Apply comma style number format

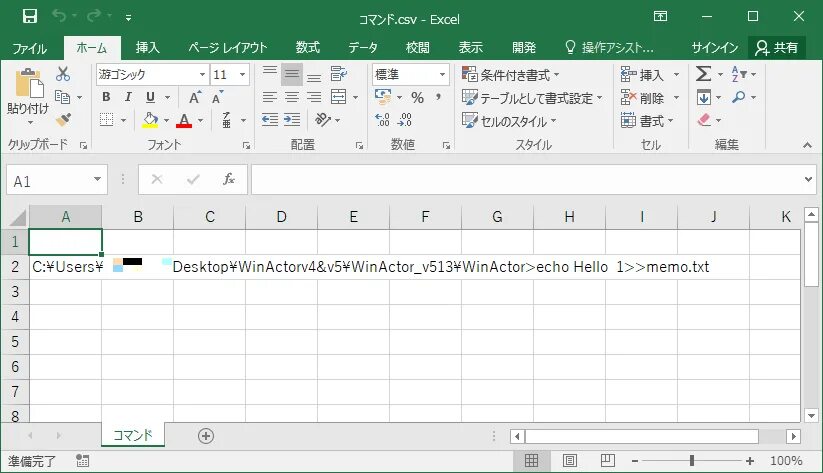[x=438, y=97]
